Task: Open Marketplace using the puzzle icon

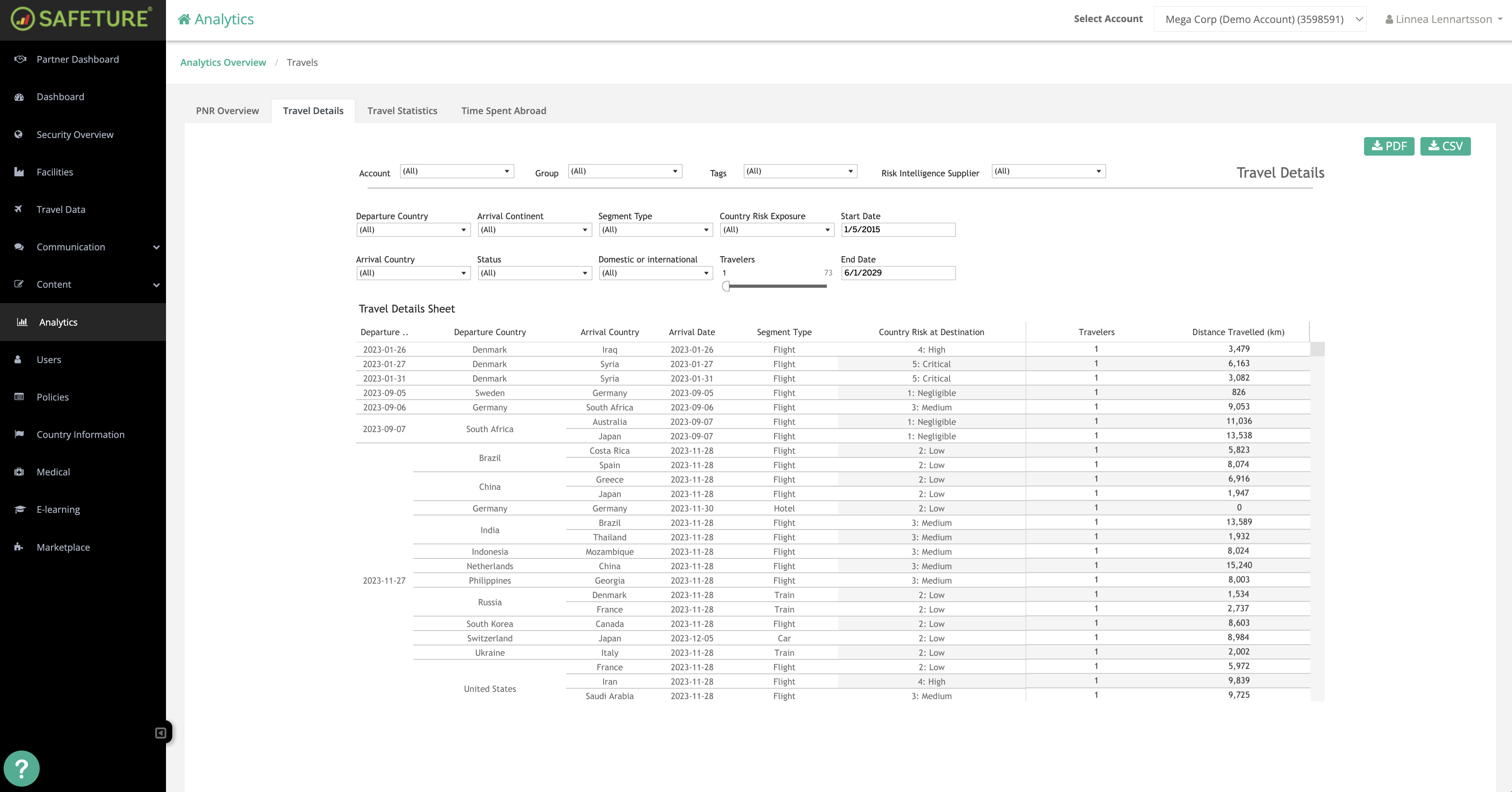Action: (x=19, y=547)
